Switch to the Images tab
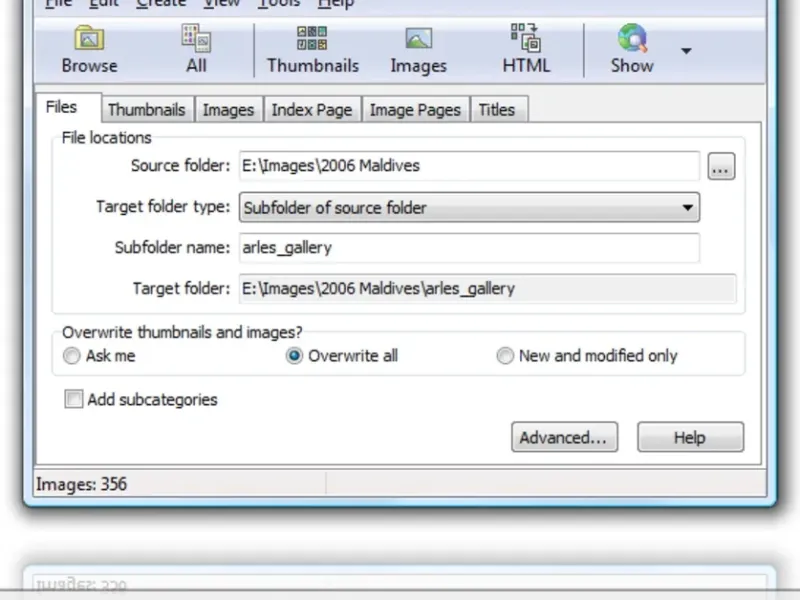Image resolution: width=800 pixels, height=600 pixels. tap(229, 110)
